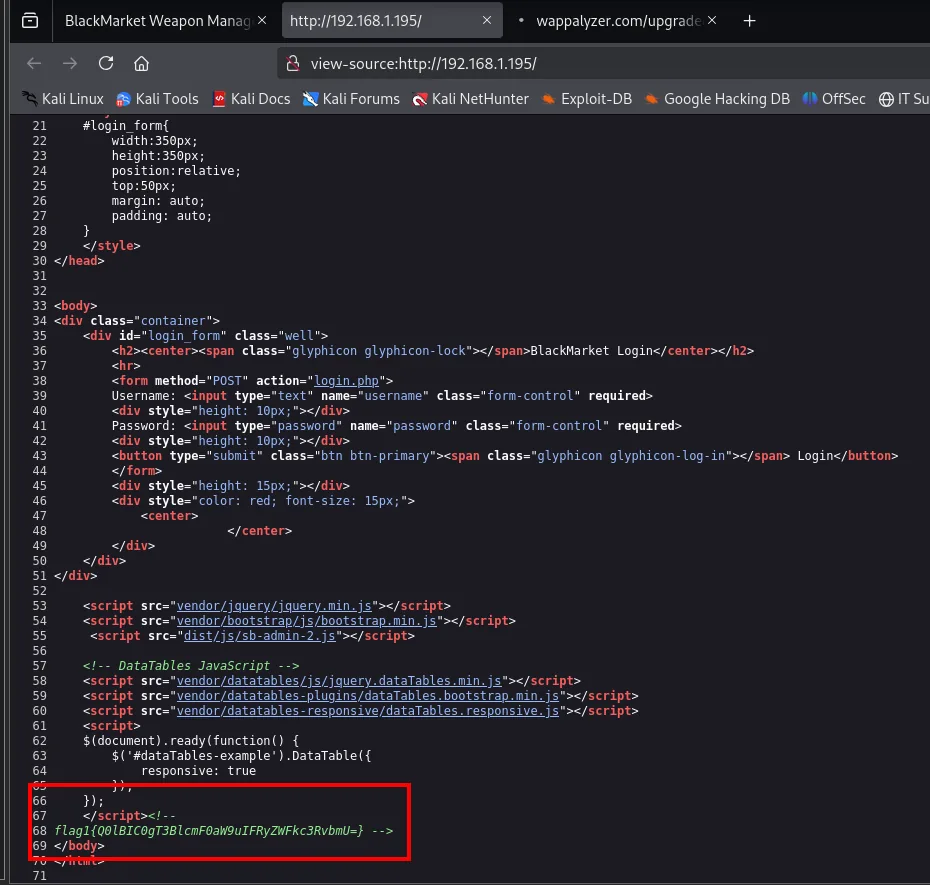Screen dimensions: 930x885
Task: Go to the browser home page
Action: [x=141, y=63]
